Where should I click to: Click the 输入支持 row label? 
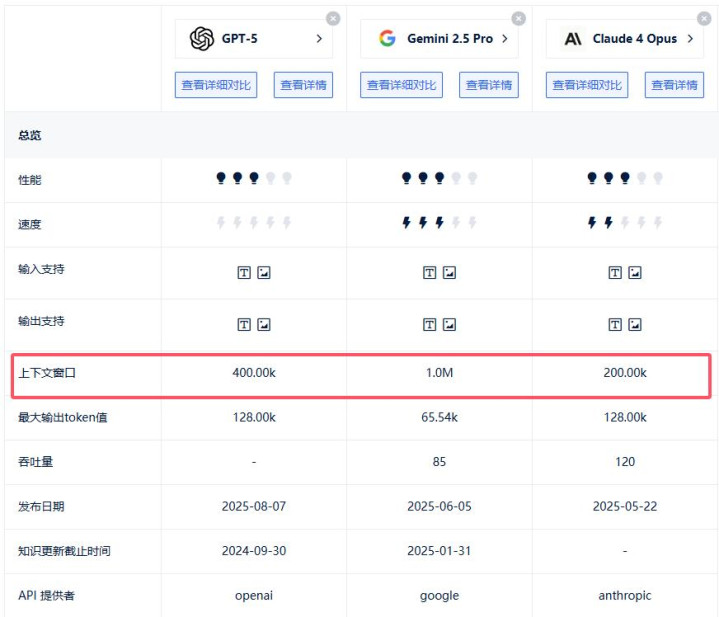[41, 269]
